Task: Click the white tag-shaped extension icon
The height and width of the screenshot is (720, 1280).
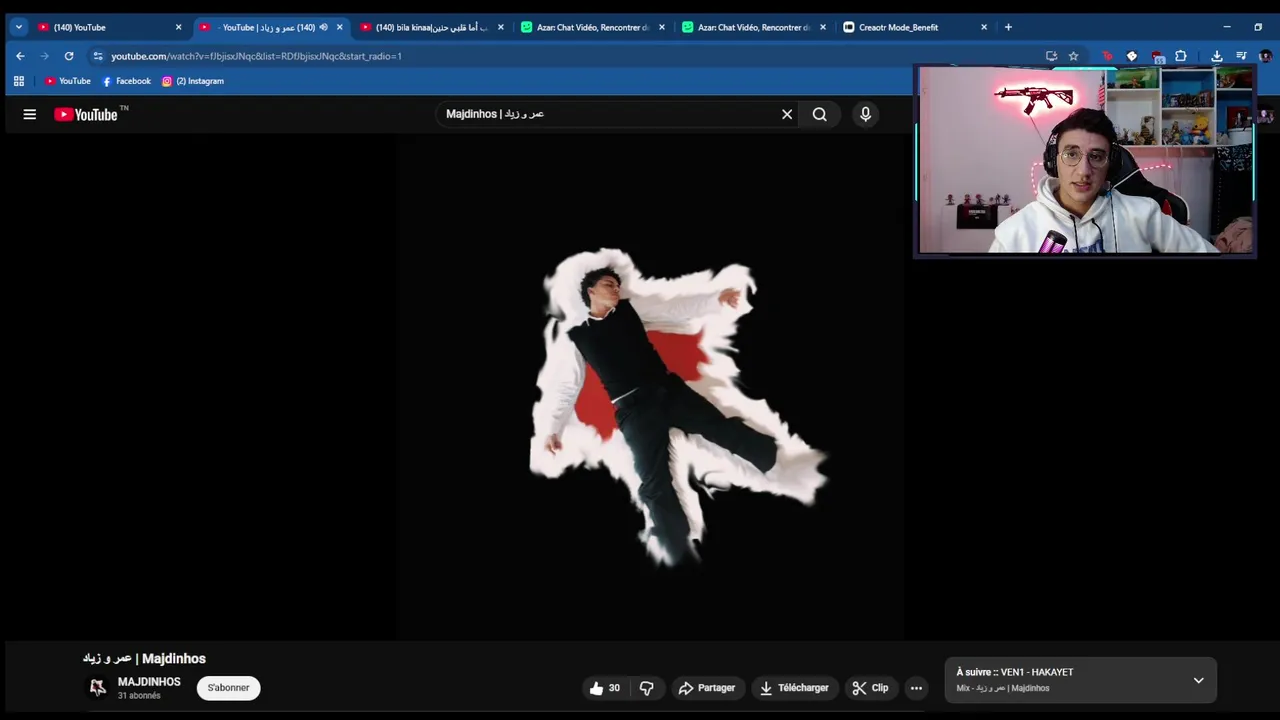Action: (x=1132, y=56)
